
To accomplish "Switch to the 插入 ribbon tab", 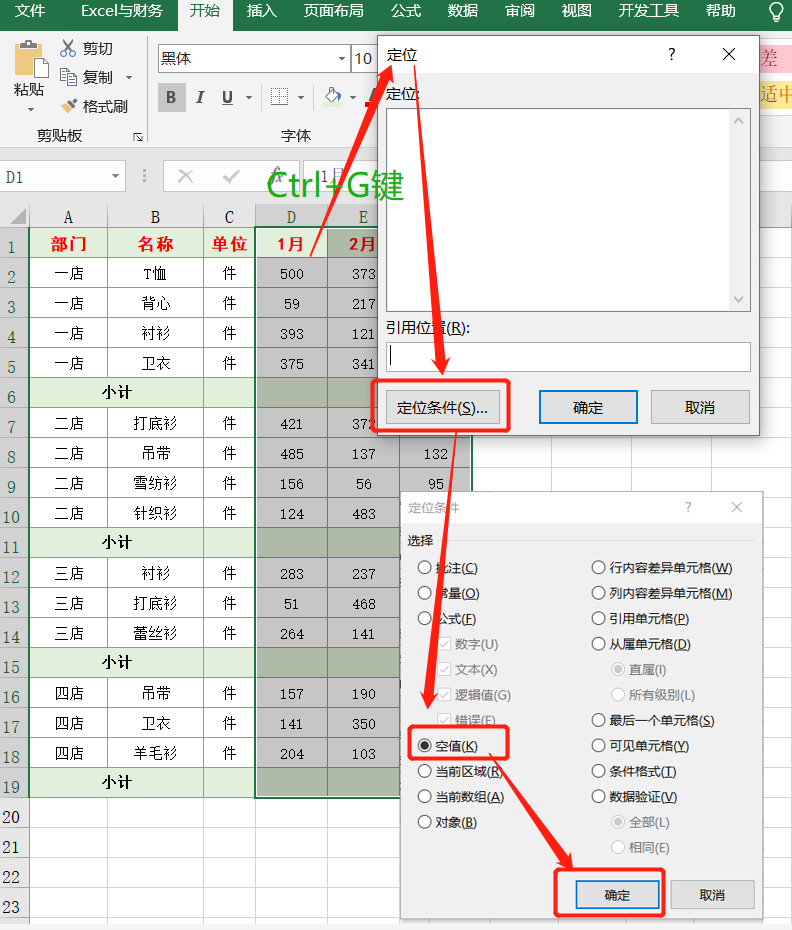I will coord(262,11).
